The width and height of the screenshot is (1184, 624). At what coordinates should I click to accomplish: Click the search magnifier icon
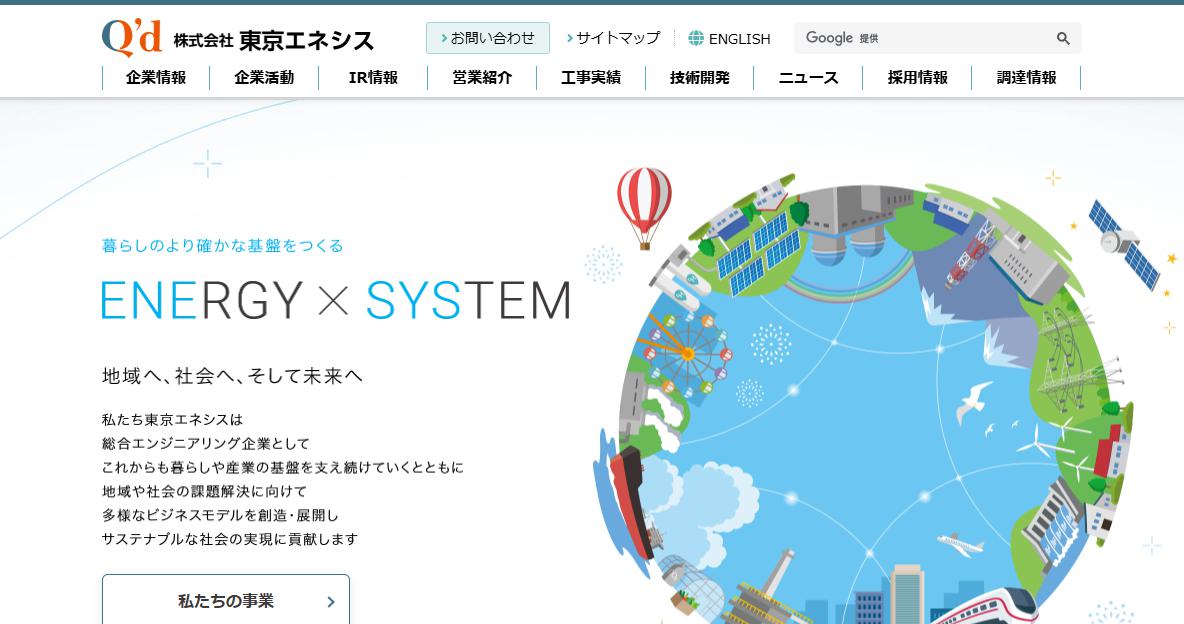pos(1063,38)
